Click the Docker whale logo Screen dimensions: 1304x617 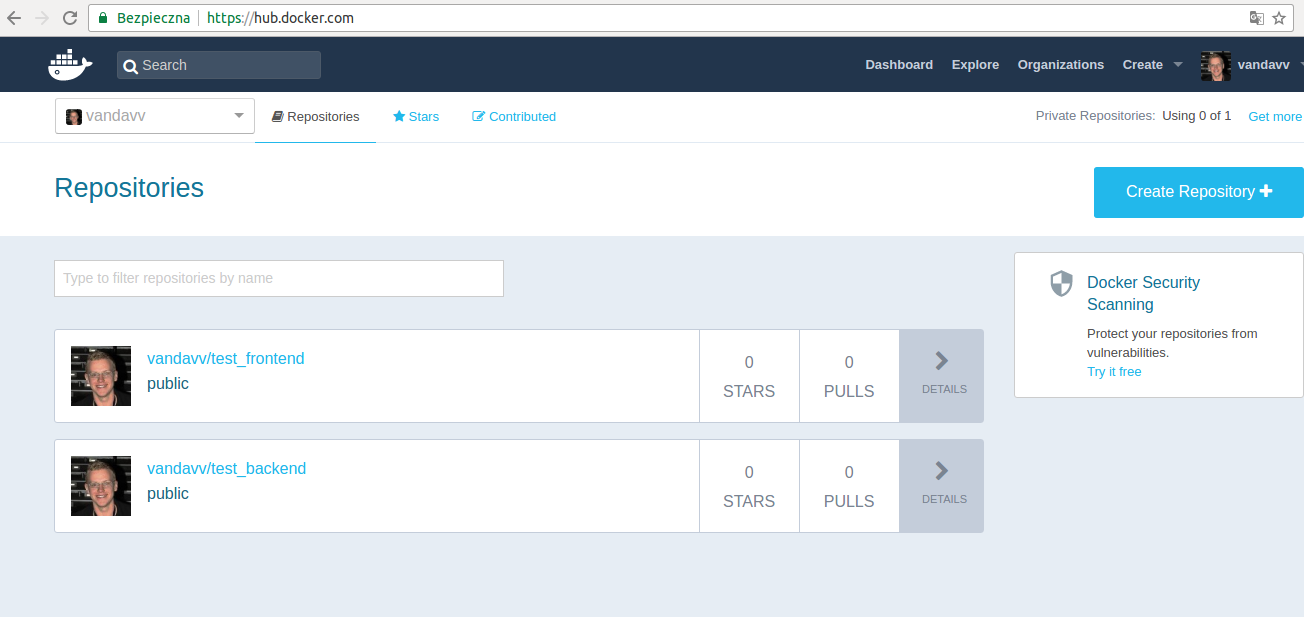coord(70,64)
